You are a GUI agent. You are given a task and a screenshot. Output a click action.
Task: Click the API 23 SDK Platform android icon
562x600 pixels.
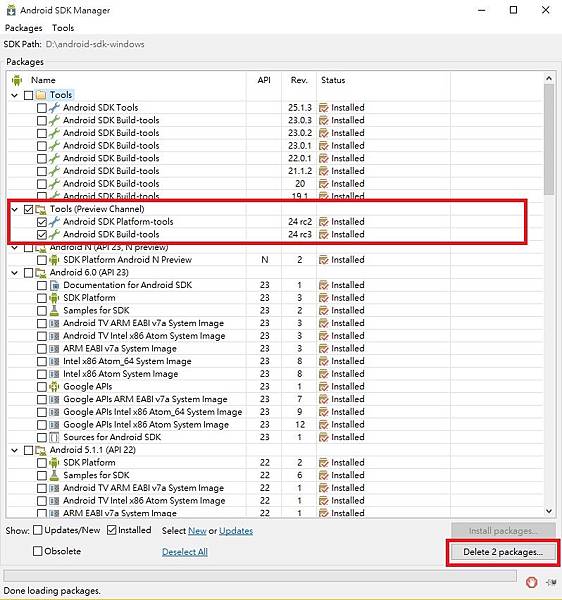point(54,298)
